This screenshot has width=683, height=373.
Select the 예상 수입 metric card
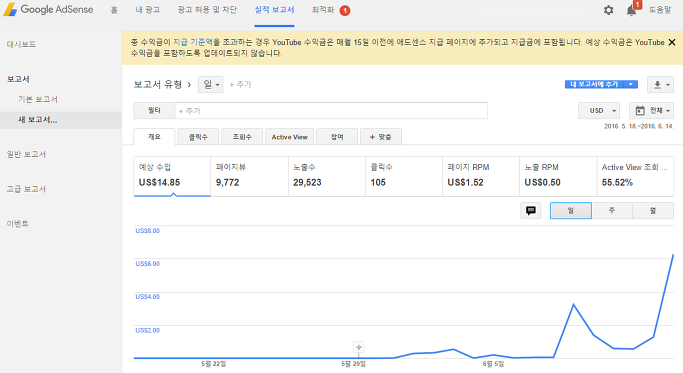click(172, 176)
